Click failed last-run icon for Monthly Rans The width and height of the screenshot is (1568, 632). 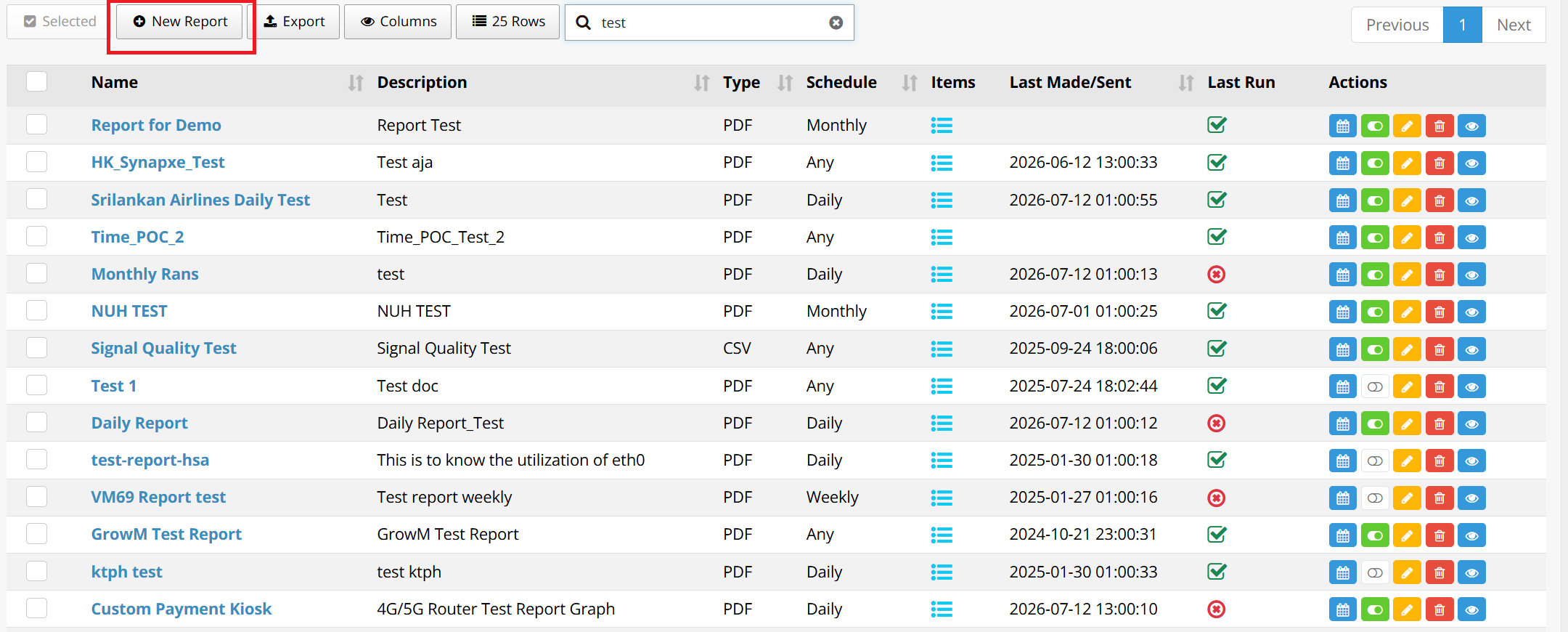1217,274
